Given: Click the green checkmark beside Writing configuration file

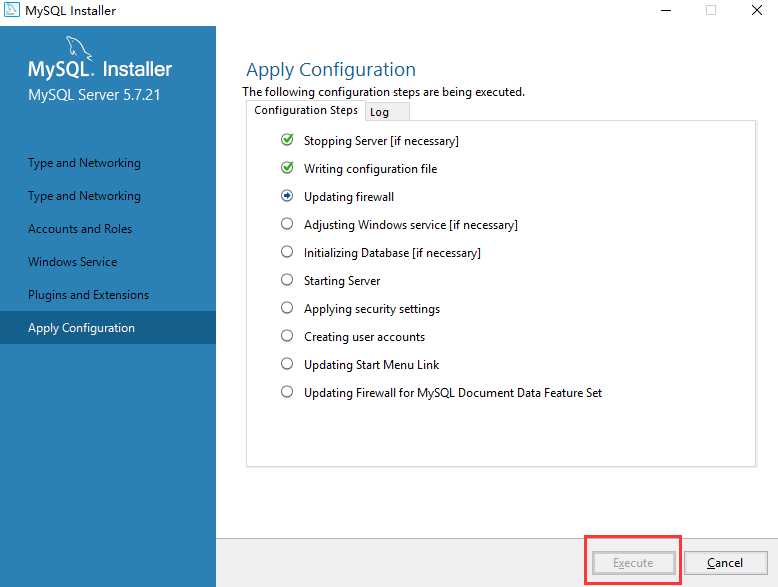Looking at the screenshot, I should pos(287,168).
